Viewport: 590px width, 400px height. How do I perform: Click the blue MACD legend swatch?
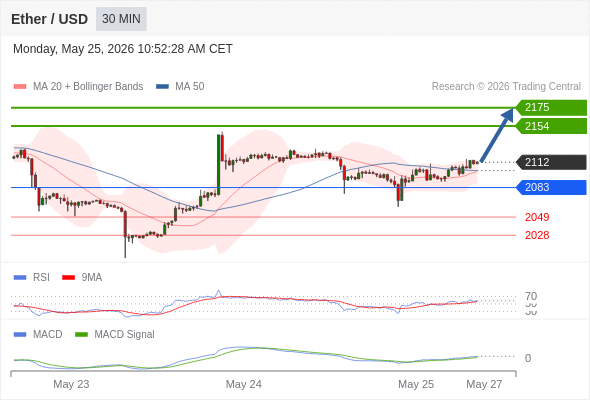point(20,335)
